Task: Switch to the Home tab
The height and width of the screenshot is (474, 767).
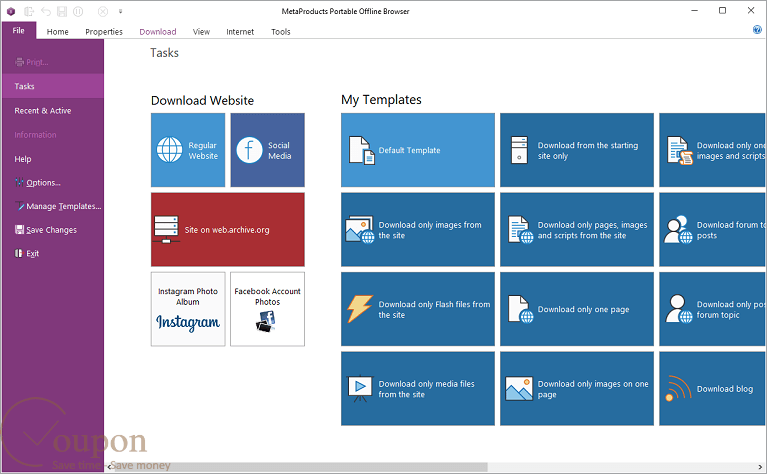Action: [x=57, y=32]
